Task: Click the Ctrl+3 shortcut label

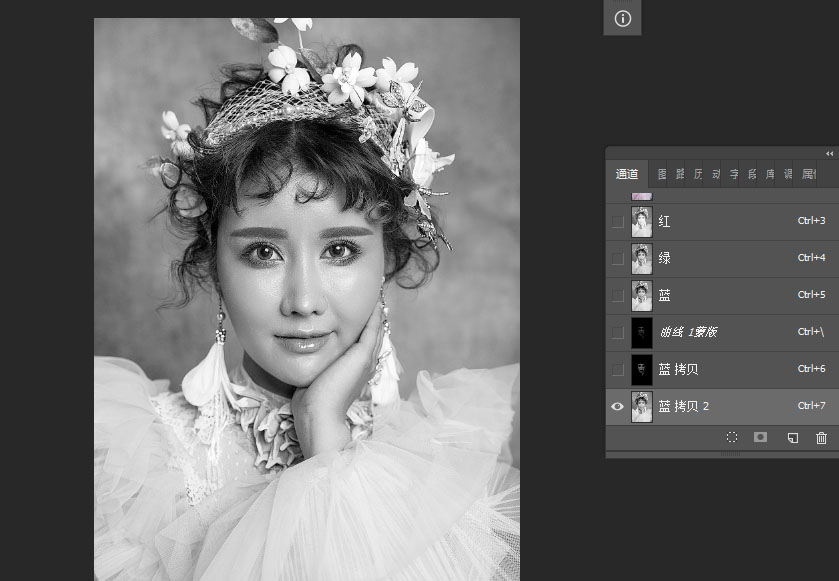Action: click(x=811, y=220)
